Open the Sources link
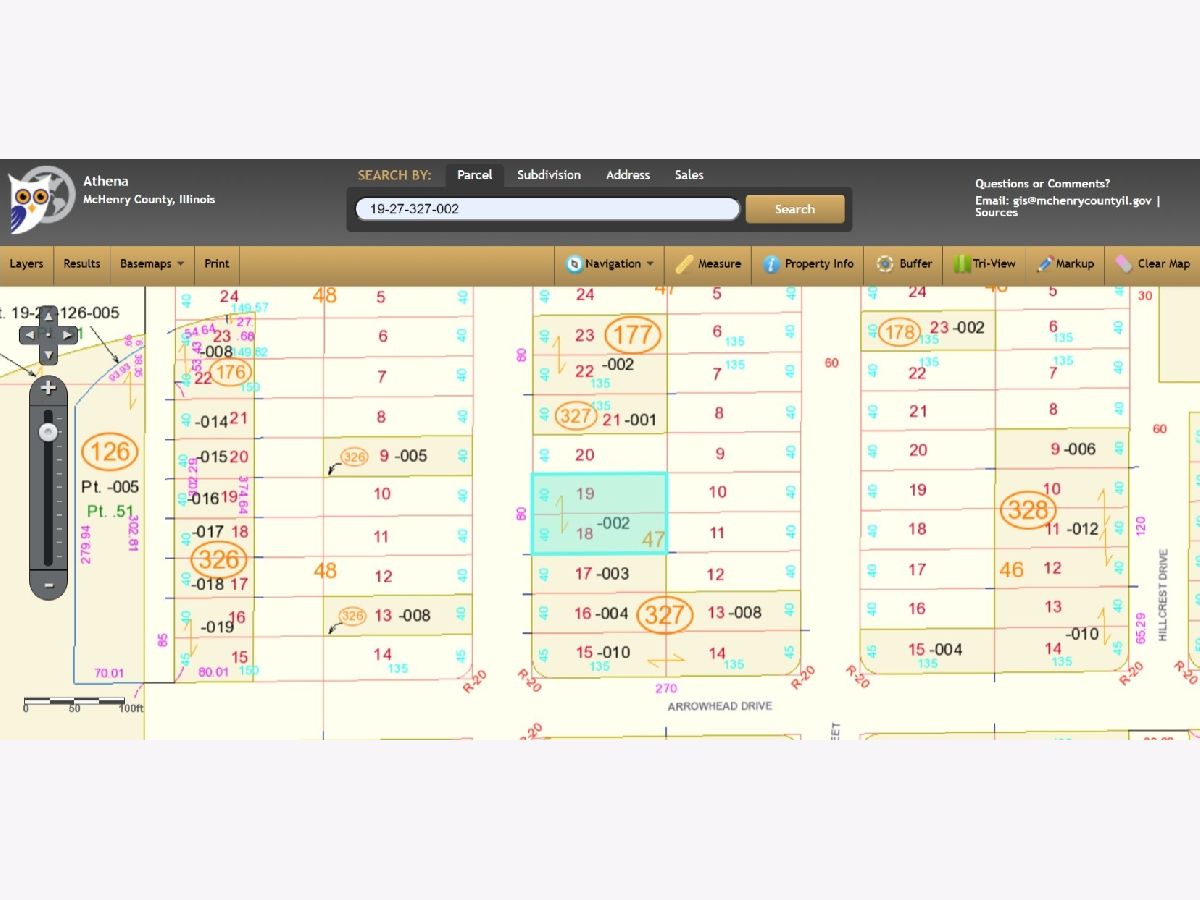Image resolution: width=1200 pixels, height=900 pixels. pyautogui.click(x=996, y=213)
